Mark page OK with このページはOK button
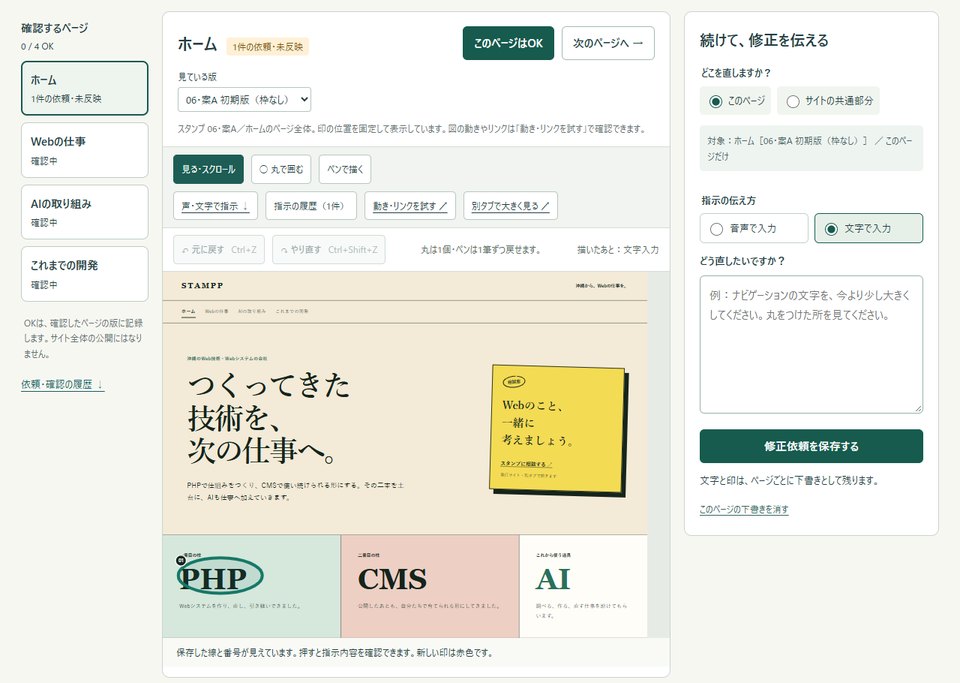 click(x=508, y=43)
